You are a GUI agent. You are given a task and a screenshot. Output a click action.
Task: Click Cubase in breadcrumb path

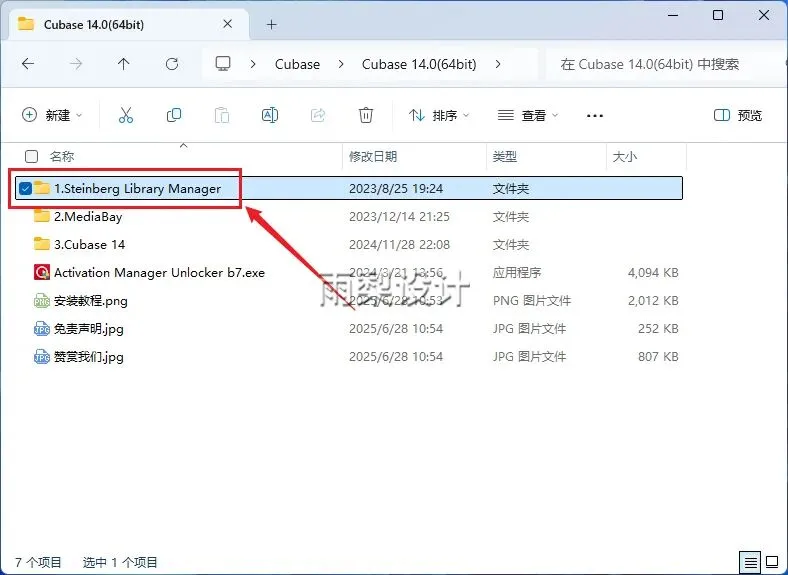pos(298,64)
